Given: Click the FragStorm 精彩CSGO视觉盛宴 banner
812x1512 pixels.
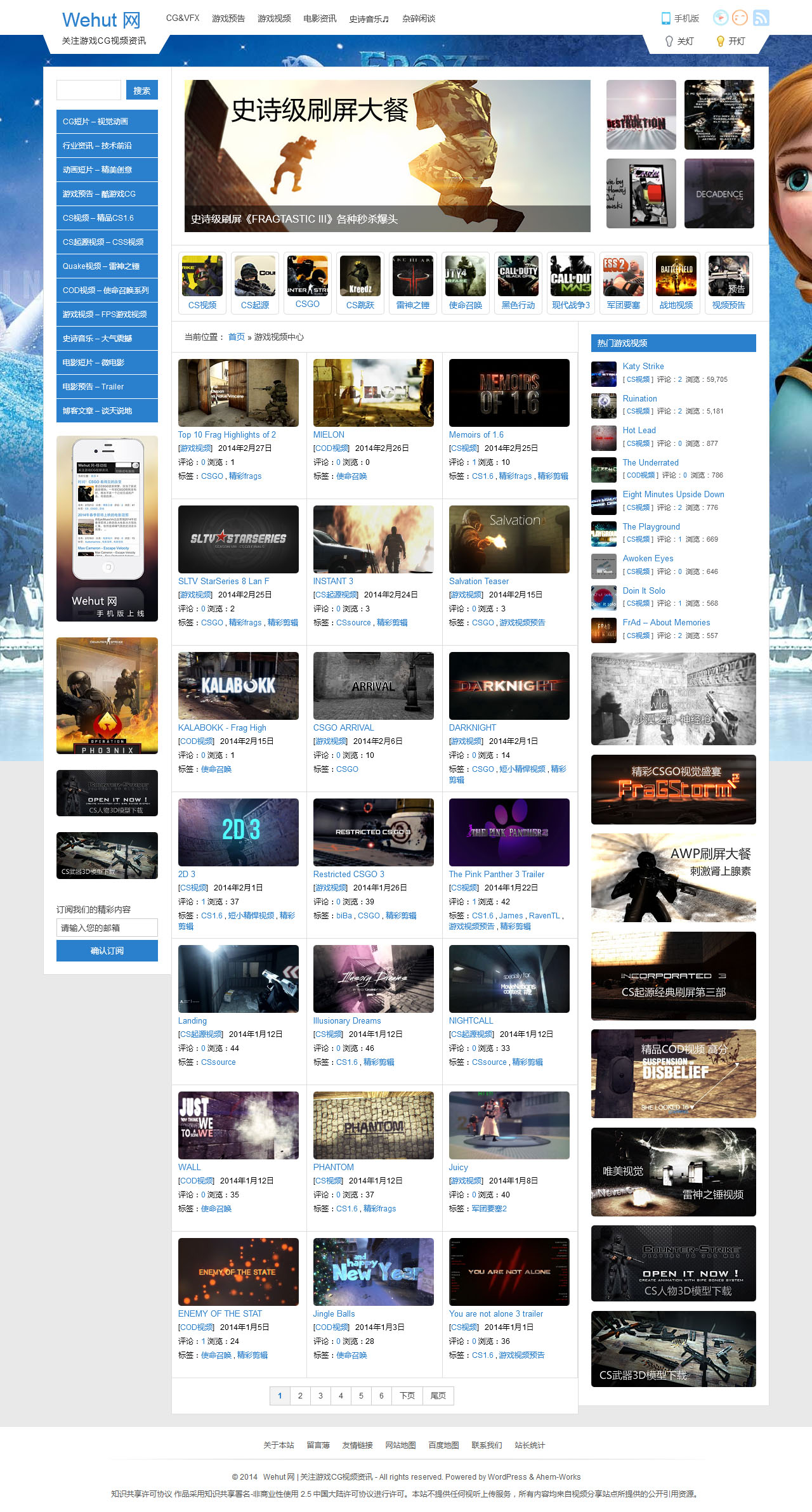Looking at the screenshot, I should [x=674, y=790].
